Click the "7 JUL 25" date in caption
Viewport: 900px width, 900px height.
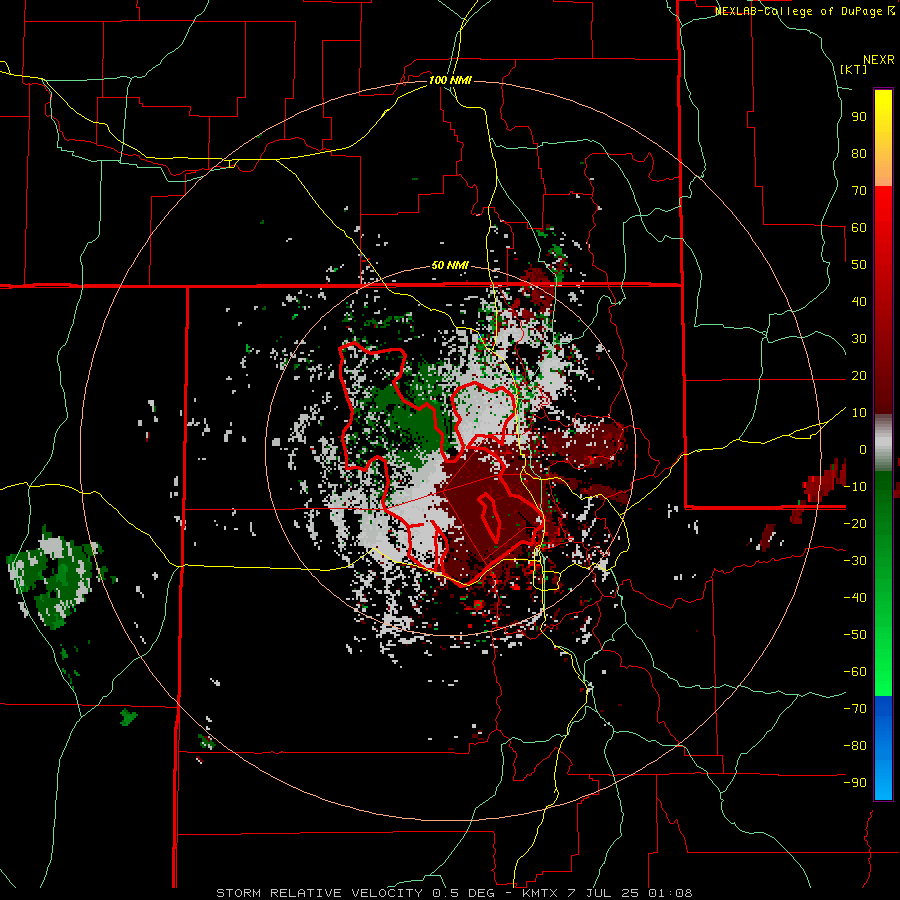604,893
